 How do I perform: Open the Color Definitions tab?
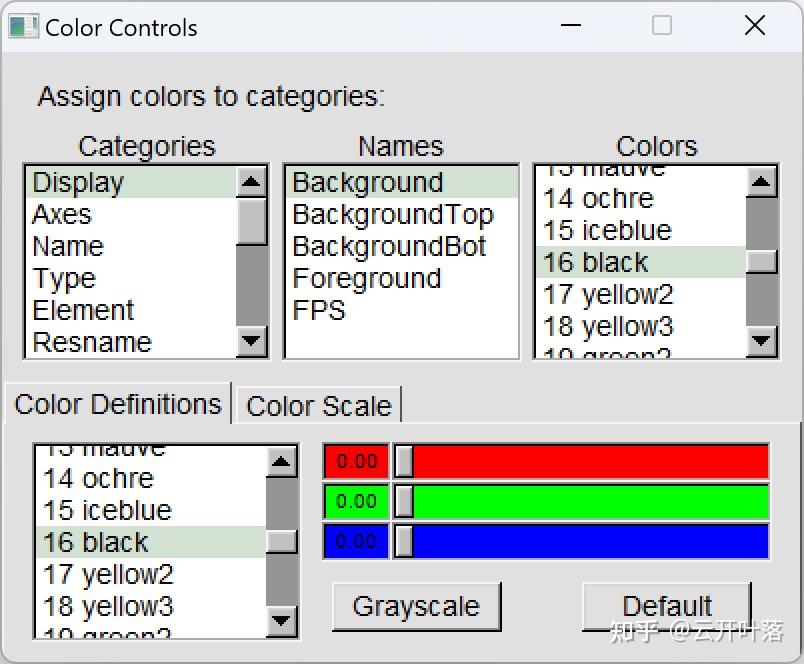click(118, 404)
